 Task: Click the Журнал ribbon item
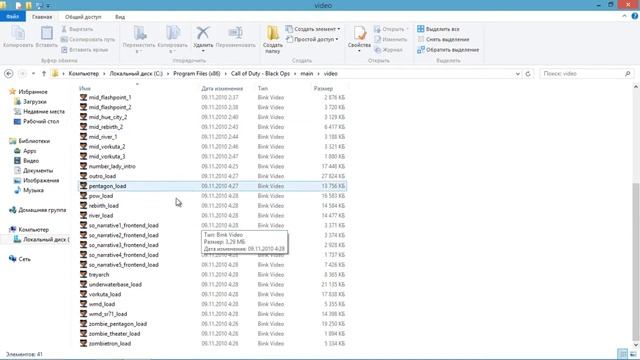pyautogui.click(x=389, y=50)
